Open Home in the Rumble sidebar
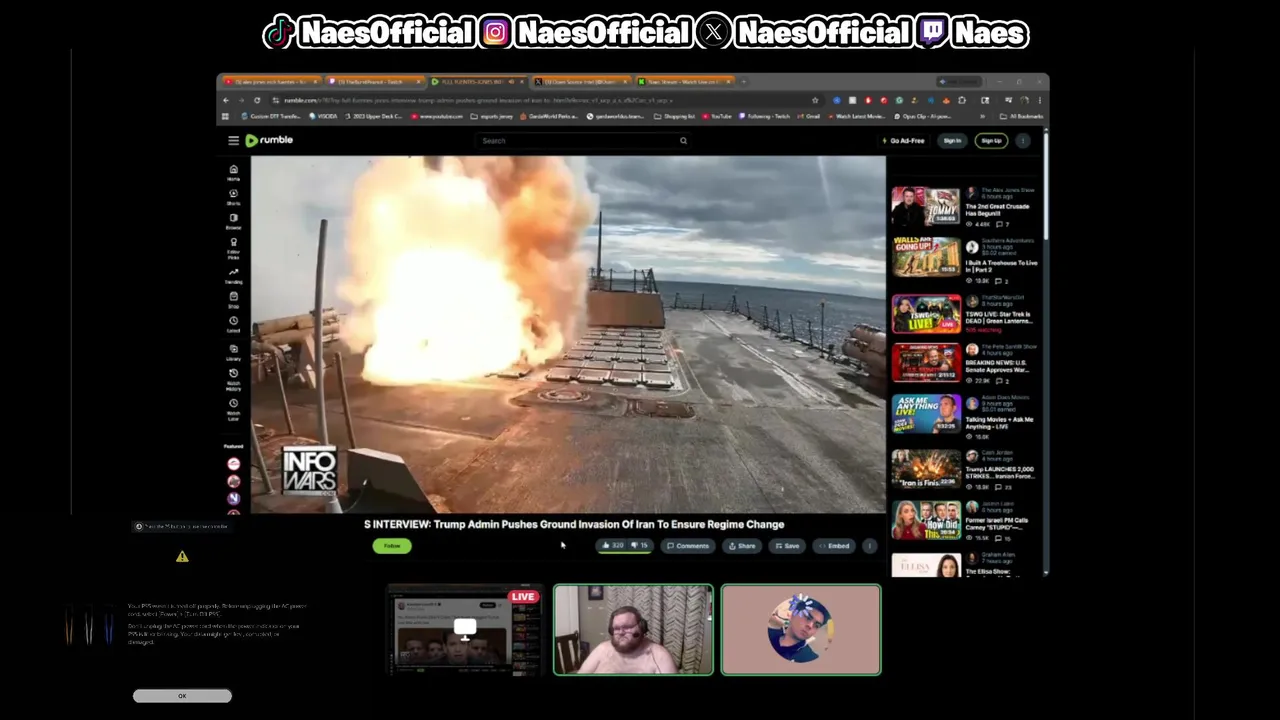 coord(233,173)
